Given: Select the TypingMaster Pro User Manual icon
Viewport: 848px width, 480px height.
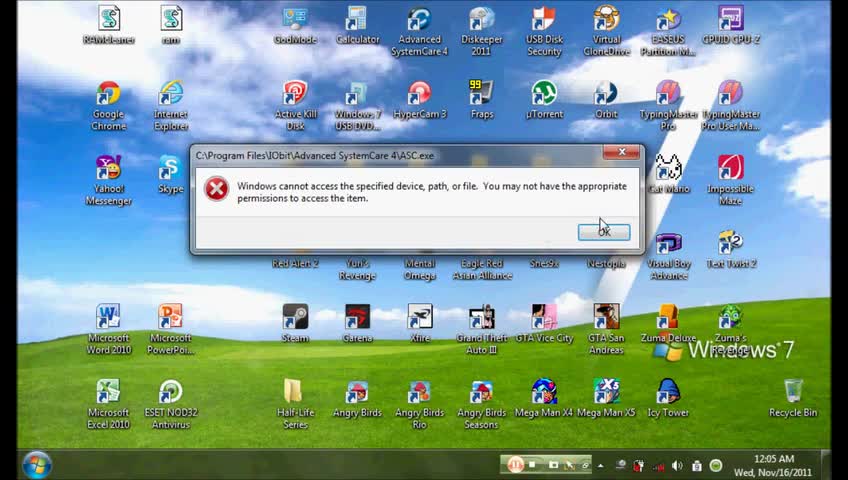Looking at the screenshot, I should click(x=731, y=105).
